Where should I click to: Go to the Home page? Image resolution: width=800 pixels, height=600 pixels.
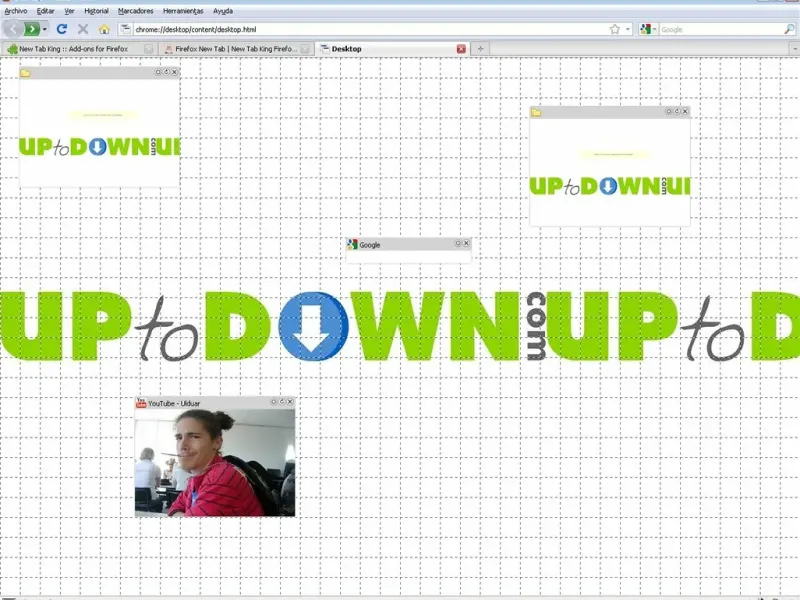[104, 29]
